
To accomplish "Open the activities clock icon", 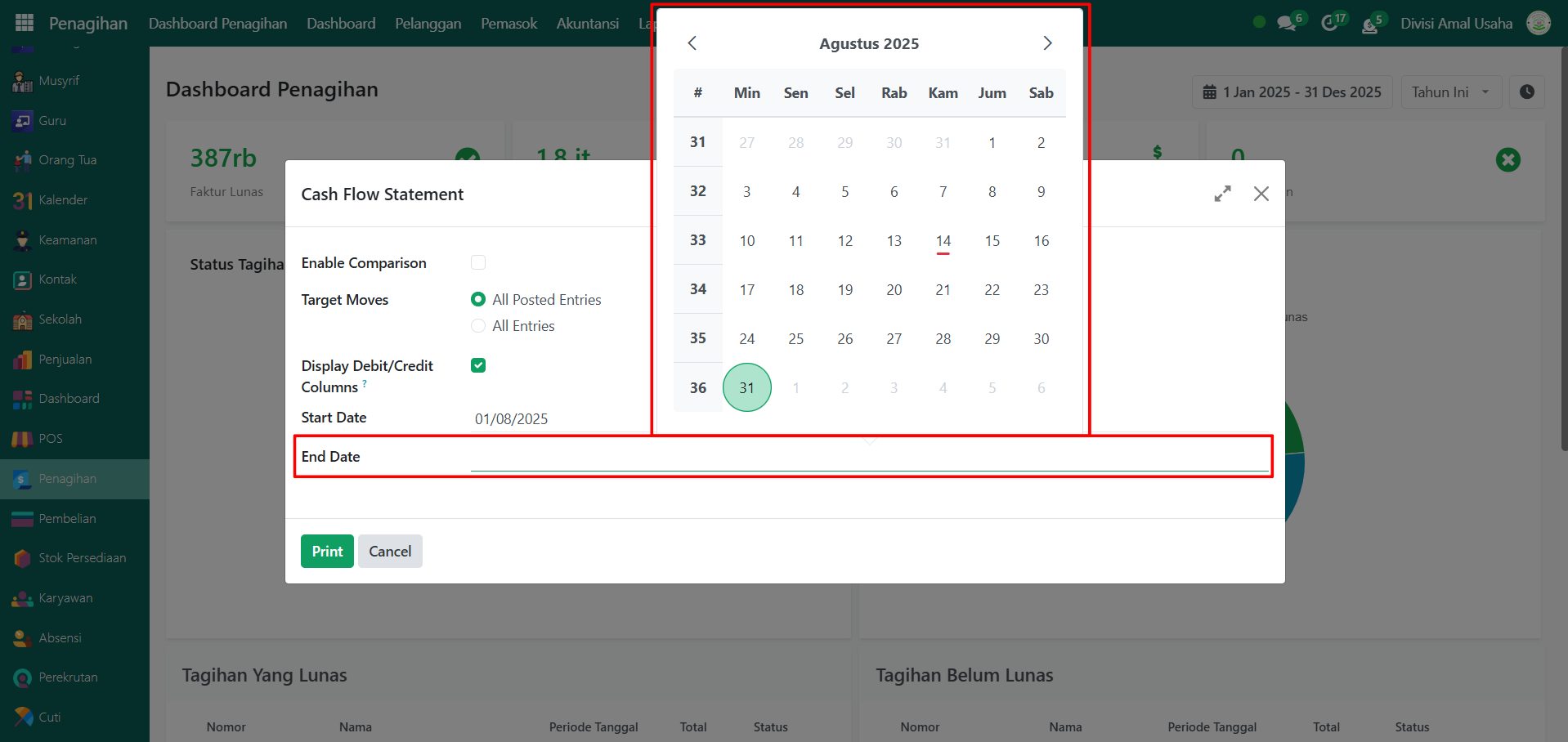I will point(1329,23).
